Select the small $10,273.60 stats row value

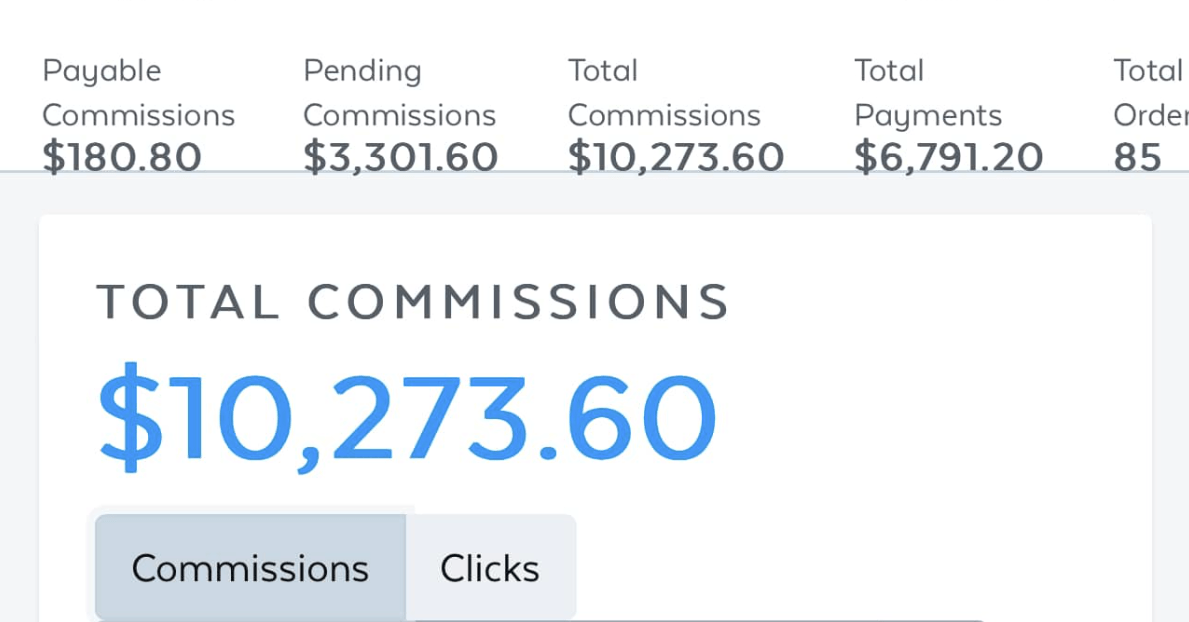676,157
